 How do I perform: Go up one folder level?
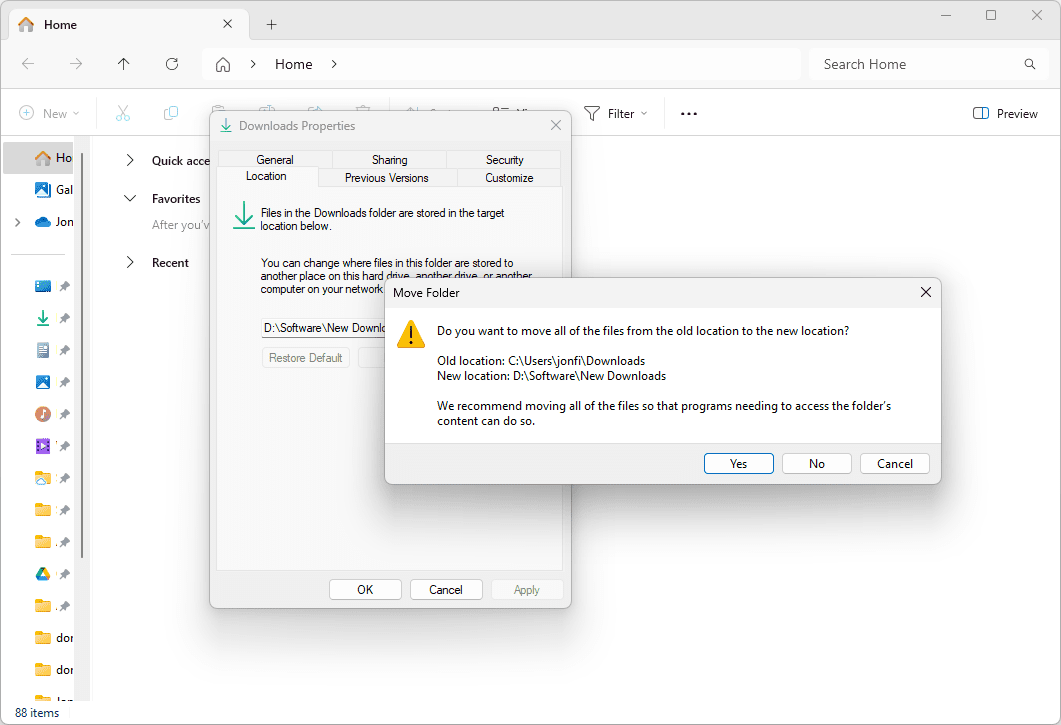click(x=123, y=64)
